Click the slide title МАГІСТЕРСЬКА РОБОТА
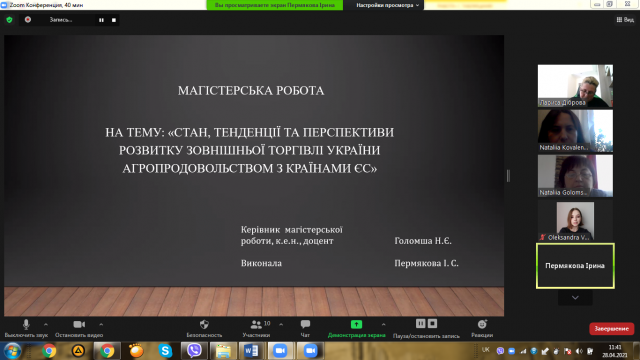This screenshot has width=640, height=360. tap(251, 91)
